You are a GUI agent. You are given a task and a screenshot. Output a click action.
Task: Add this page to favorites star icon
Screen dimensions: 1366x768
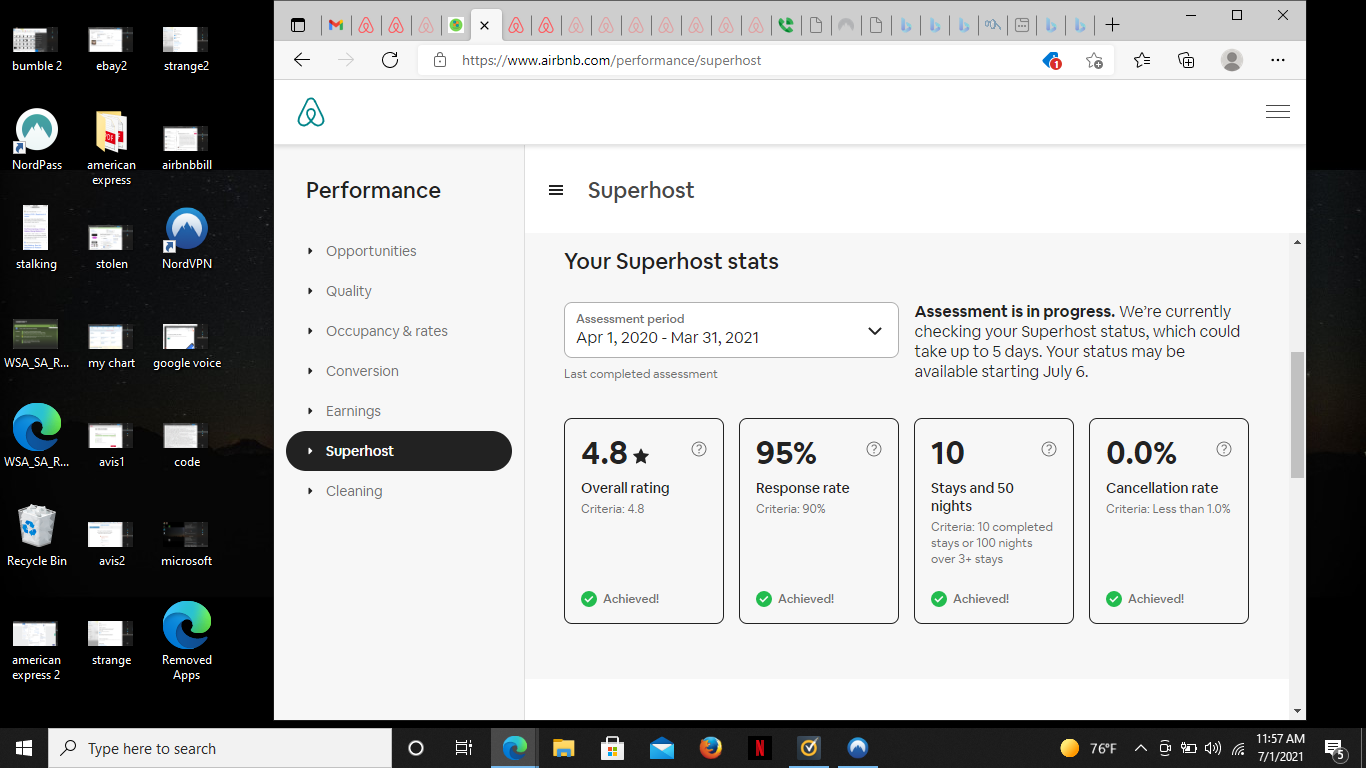point(1094,60)
